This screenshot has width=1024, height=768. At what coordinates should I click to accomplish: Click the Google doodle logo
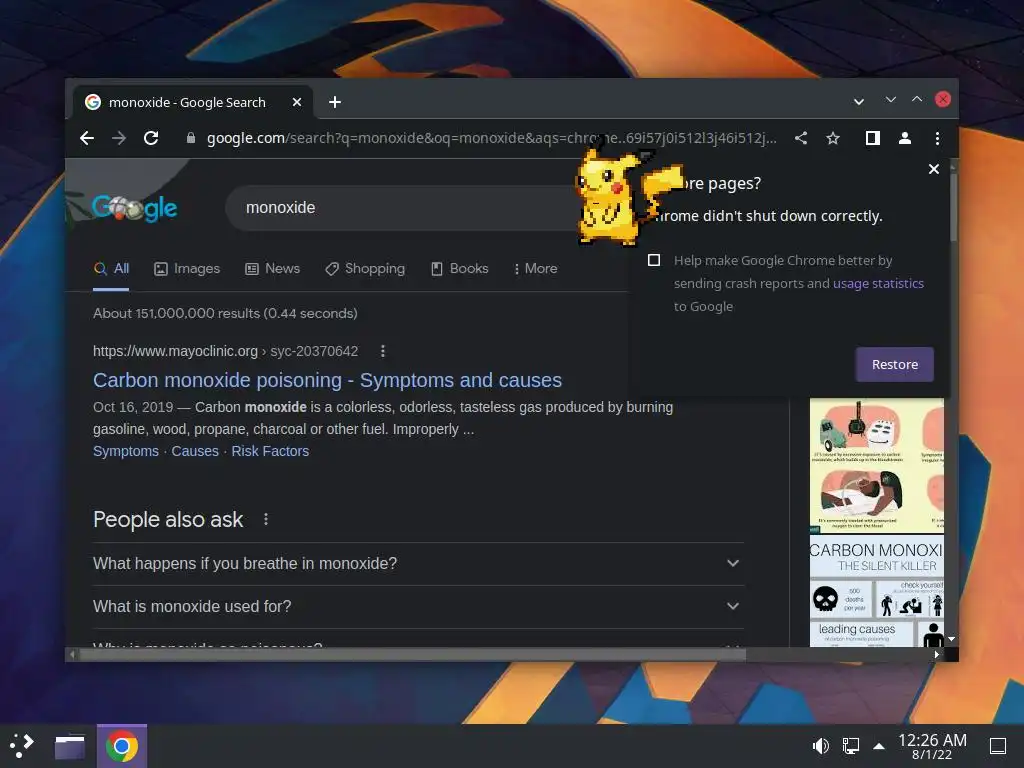click(x=135, y=208)
